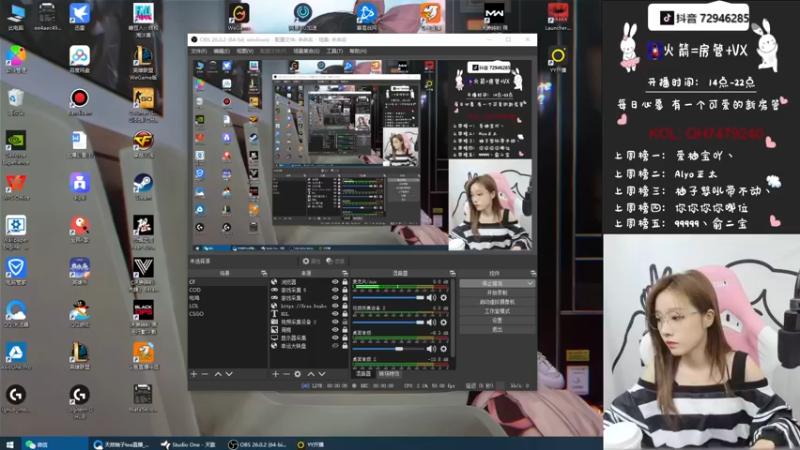Open WPS Office desktop icon

(x=16, y=187)
